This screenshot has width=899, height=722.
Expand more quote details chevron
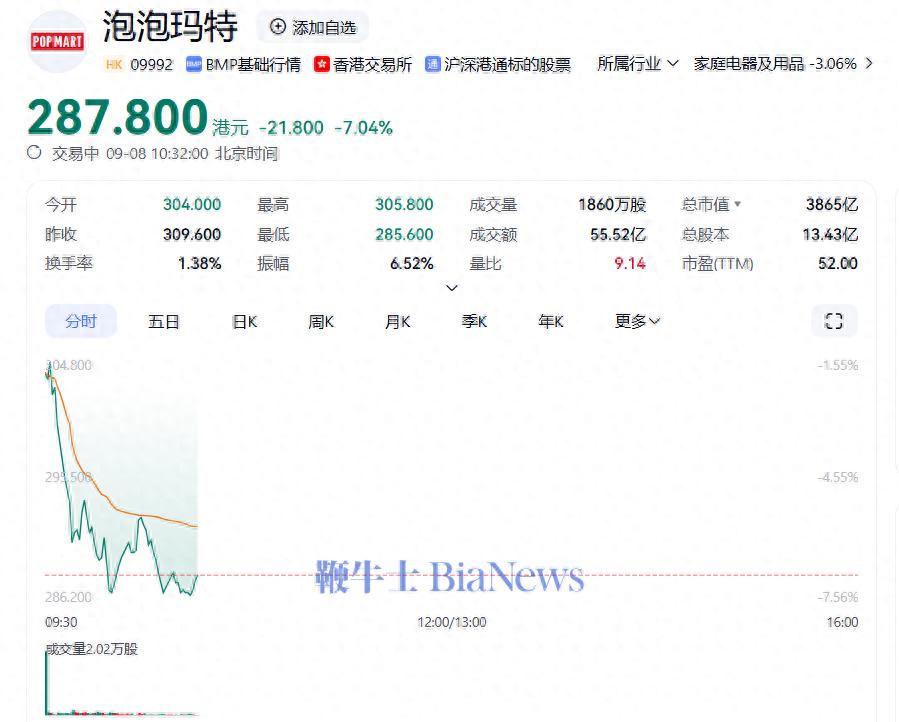pos(451,288)
